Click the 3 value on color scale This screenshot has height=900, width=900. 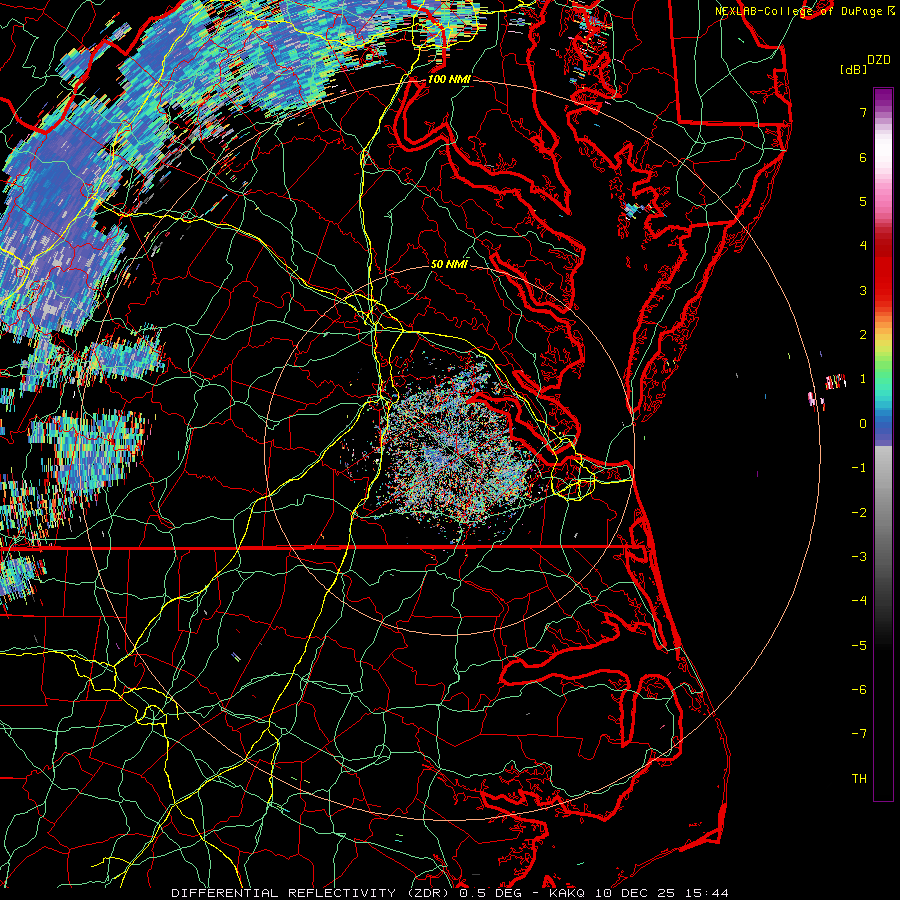coord(863,290)
